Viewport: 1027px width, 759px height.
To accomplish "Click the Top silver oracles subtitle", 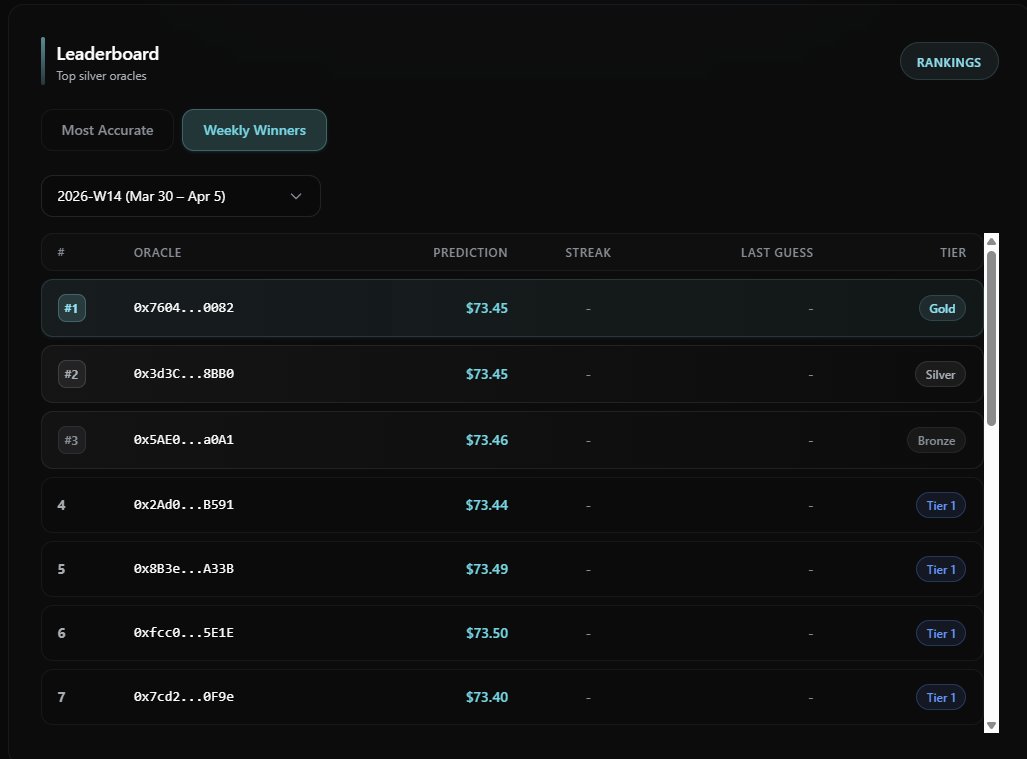I will click(102, 76).
